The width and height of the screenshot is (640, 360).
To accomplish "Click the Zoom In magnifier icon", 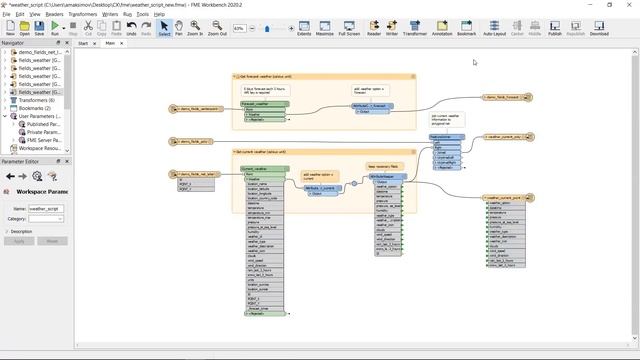I will pos(195,28).
